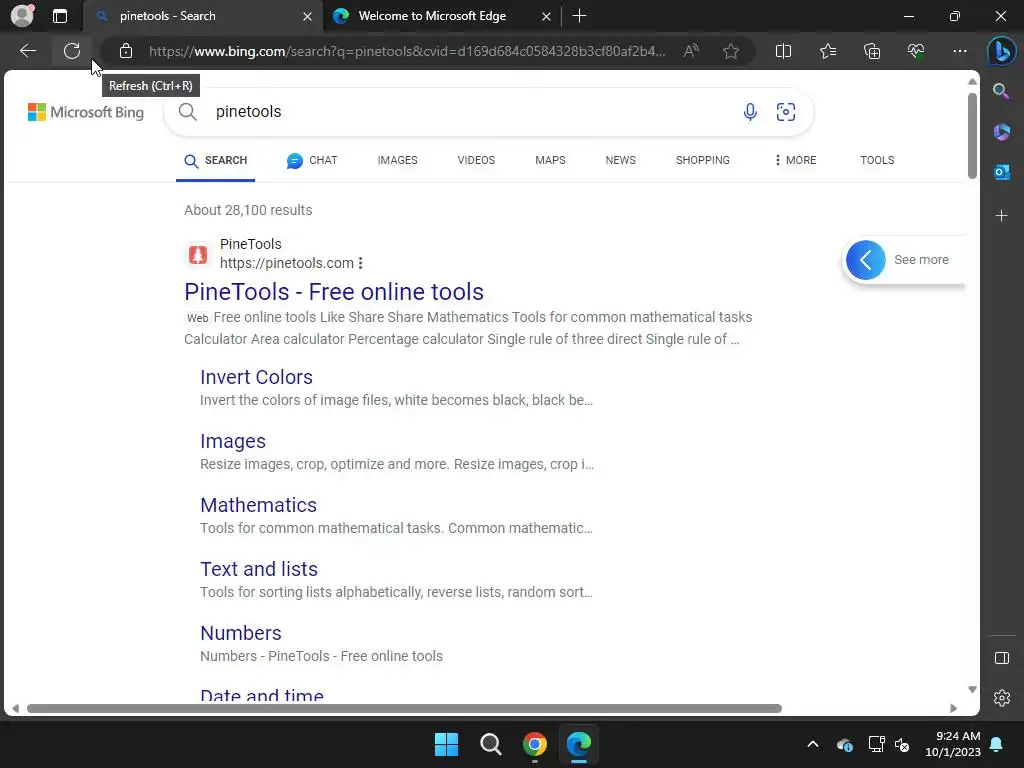Refresh the page with reload icon
1024x768 pixels.
point(72,51)
